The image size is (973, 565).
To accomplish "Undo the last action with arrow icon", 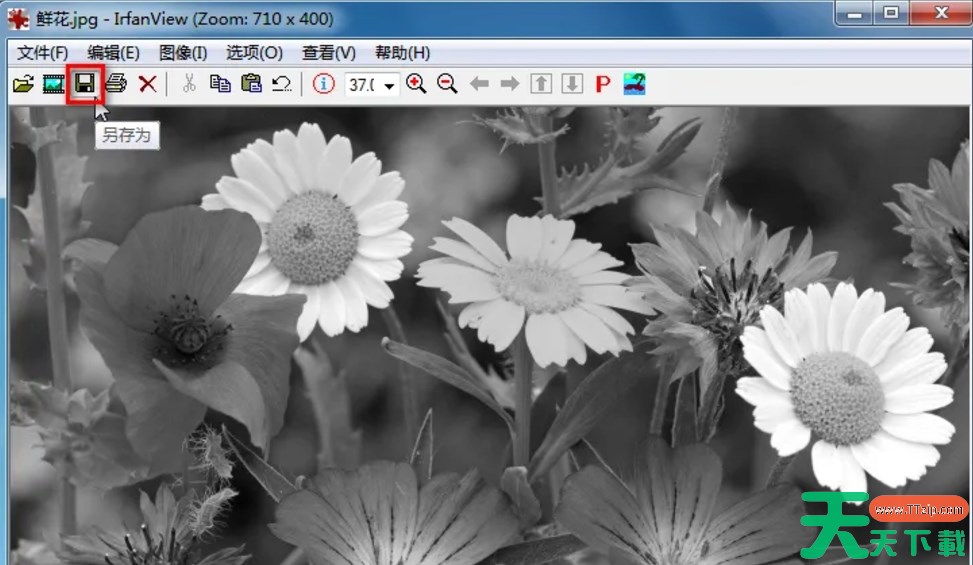I will pos(282,84).
